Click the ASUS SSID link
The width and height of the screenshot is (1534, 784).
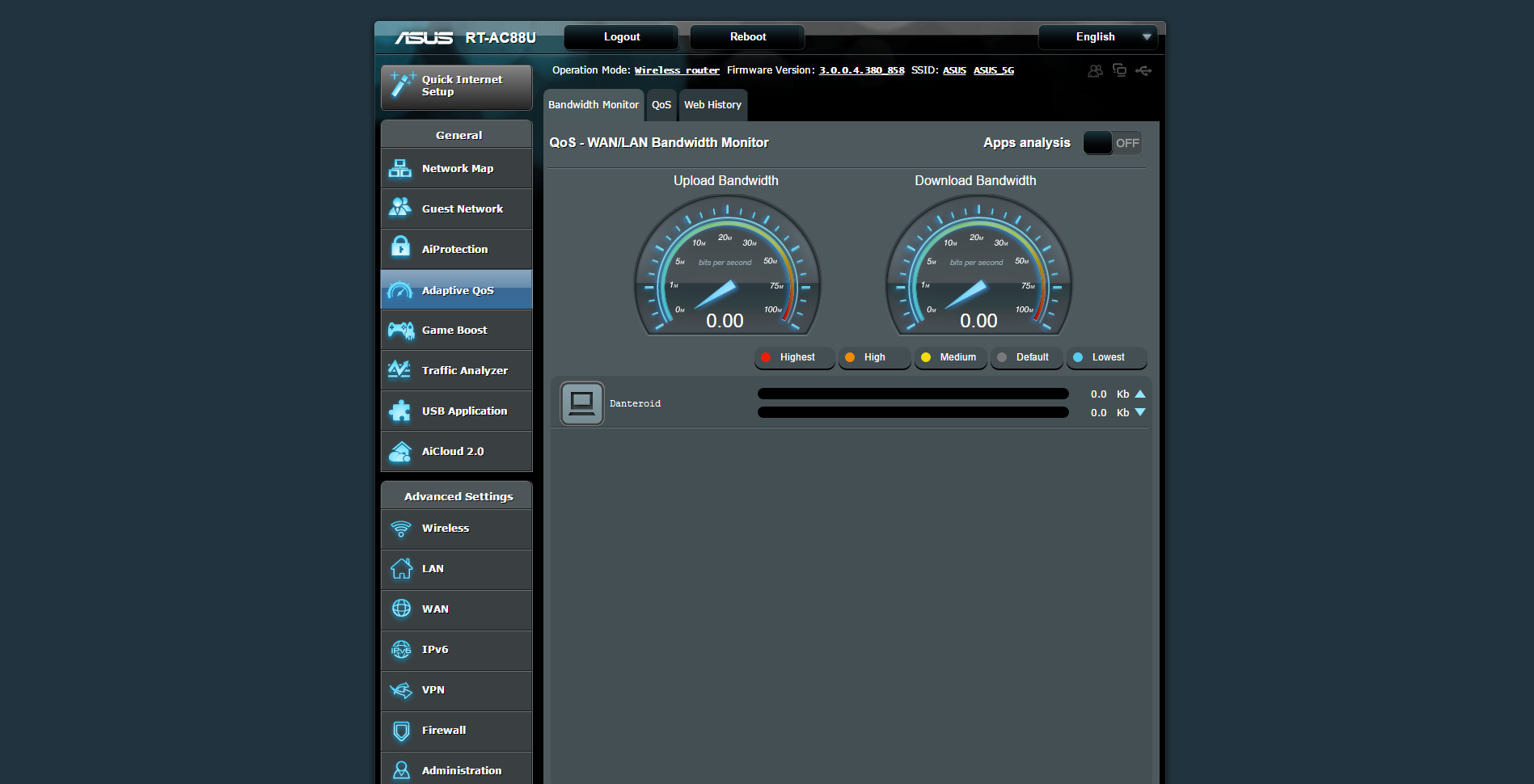click(x=954, y=70)
